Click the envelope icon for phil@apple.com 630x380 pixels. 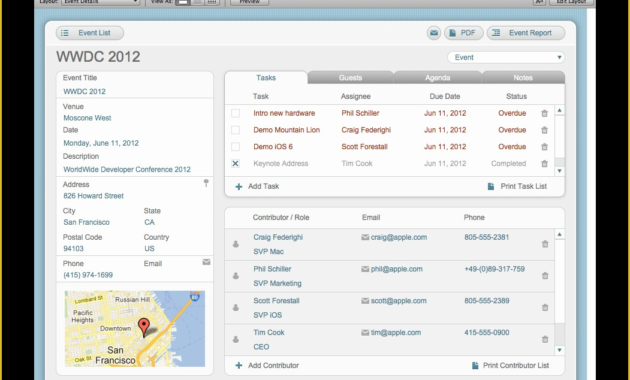(365, 269)
